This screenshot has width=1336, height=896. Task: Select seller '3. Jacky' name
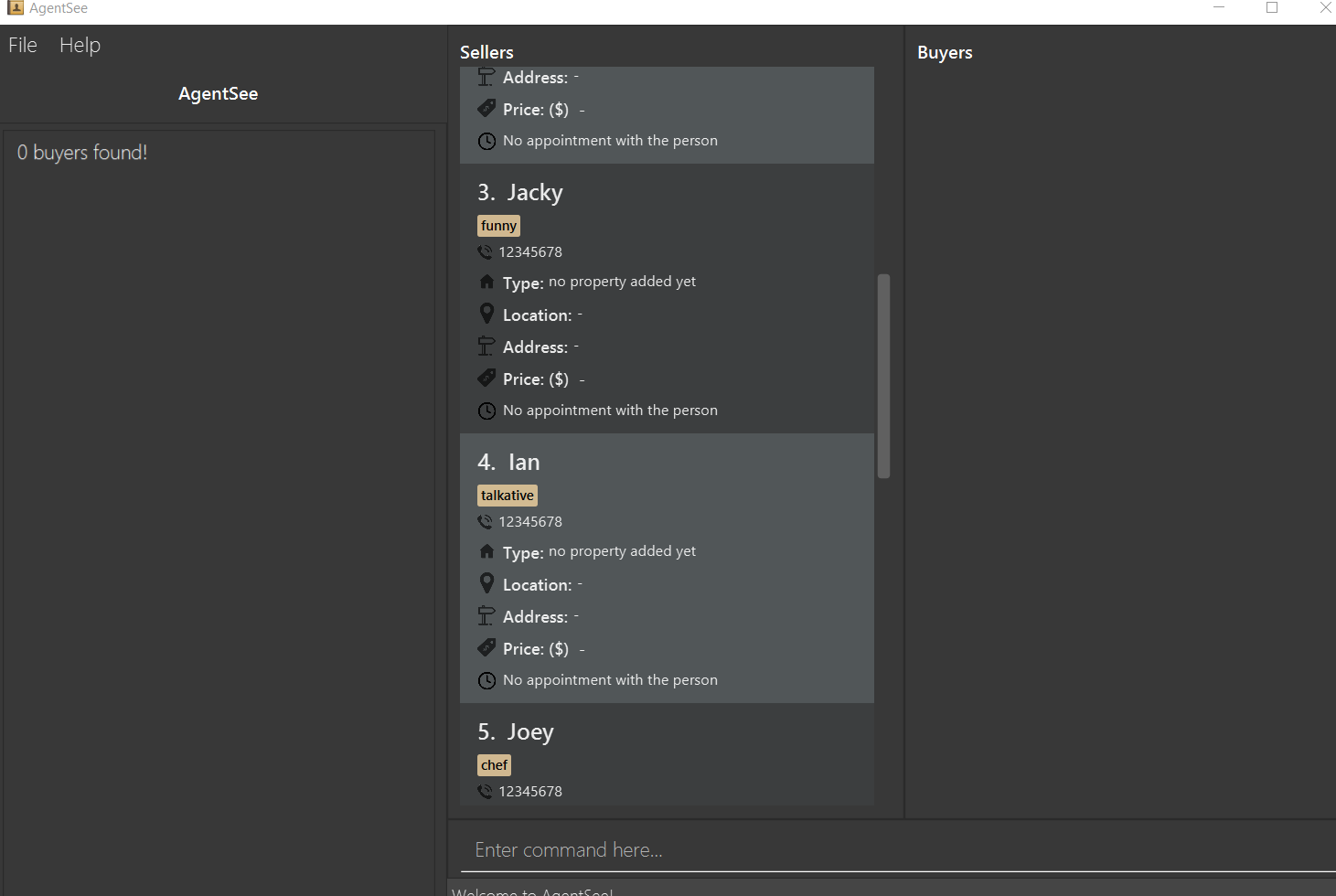[520, 193]
